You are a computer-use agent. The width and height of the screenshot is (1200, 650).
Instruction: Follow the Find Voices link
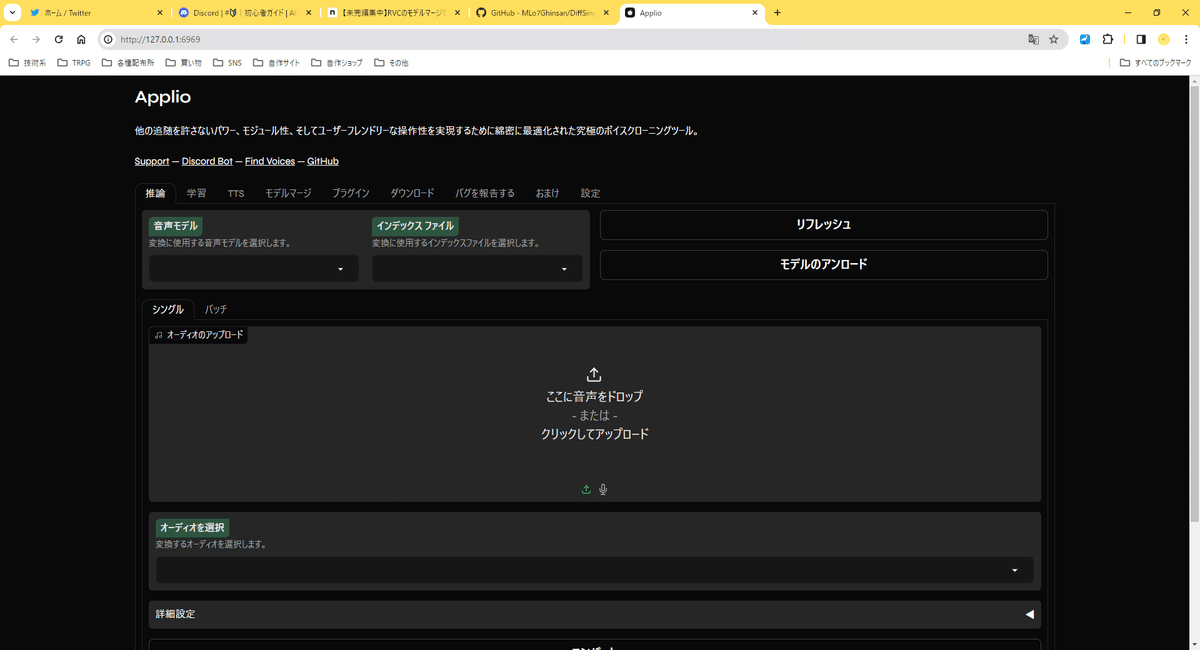270,161
